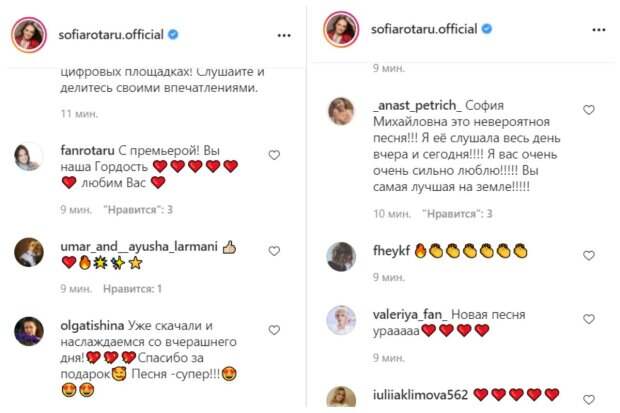
Task: Like _anast_petrich_'s comment heart icon
Action: click(589, 110)
